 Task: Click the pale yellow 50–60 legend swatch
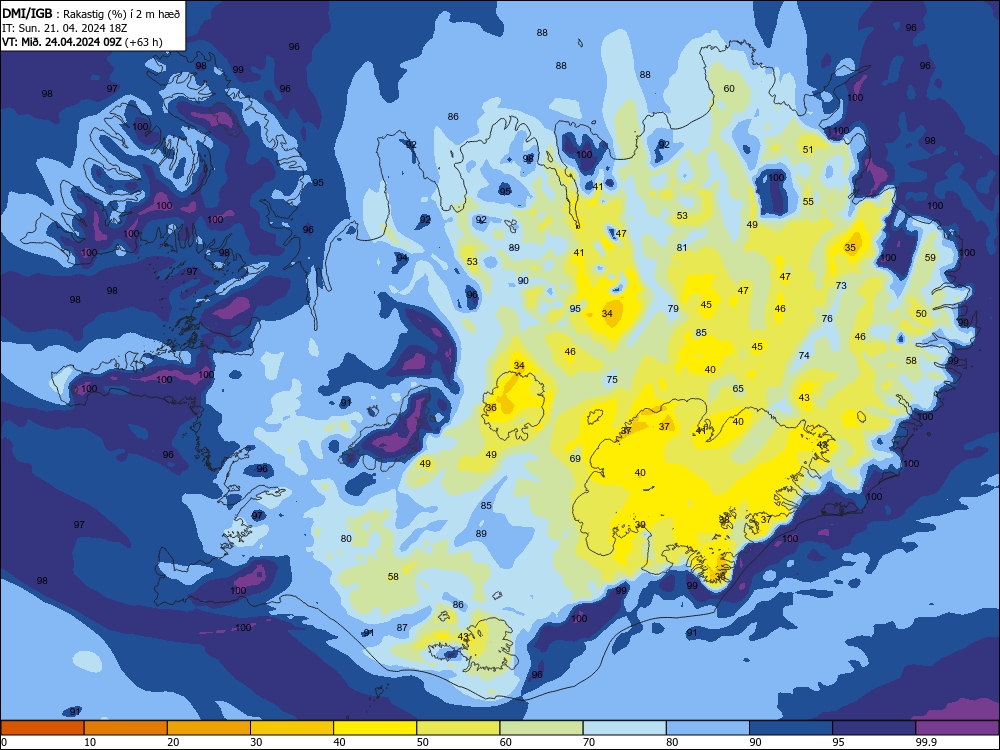459,728
